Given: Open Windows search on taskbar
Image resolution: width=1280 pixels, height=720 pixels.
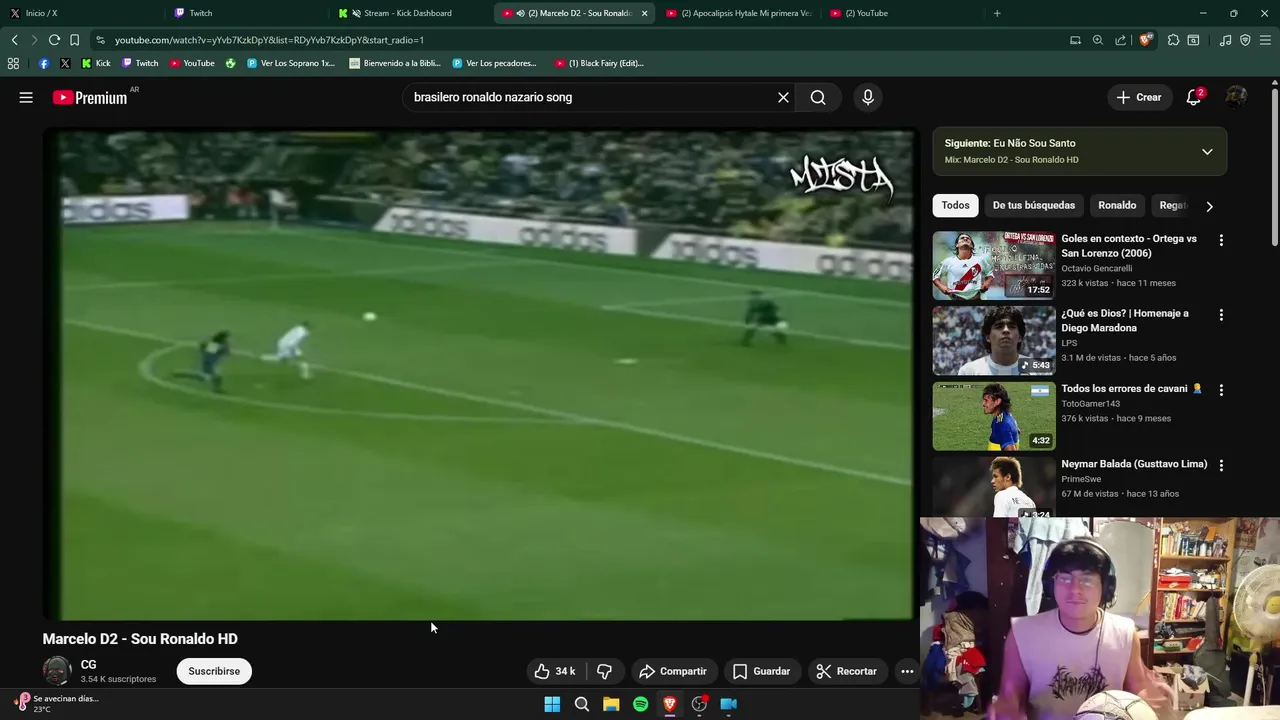Looking at the screenshot, I should (x=581, y=704).
